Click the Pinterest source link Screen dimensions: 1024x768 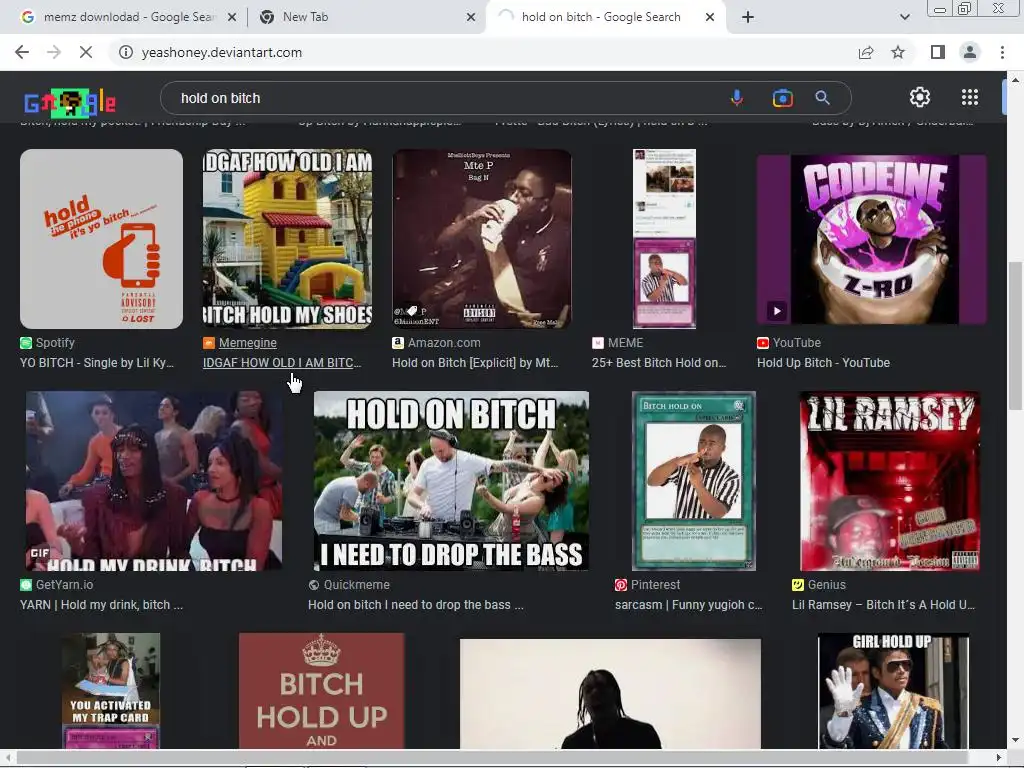point(647,585)
